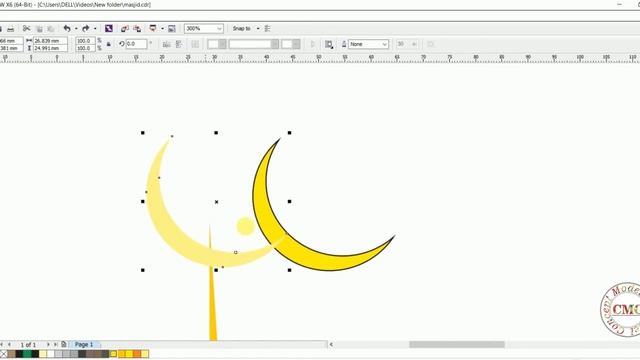Click the center X marker of selection
This screenshot has height=360, width=640.
[x=216, y=202]
